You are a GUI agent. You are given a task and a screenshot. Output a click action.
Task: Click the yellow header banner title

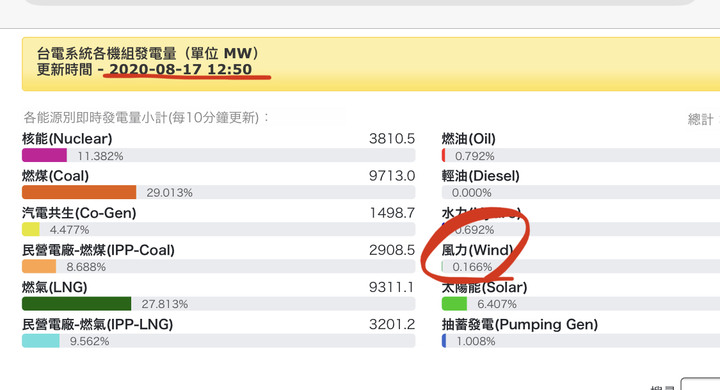(148, 53)
